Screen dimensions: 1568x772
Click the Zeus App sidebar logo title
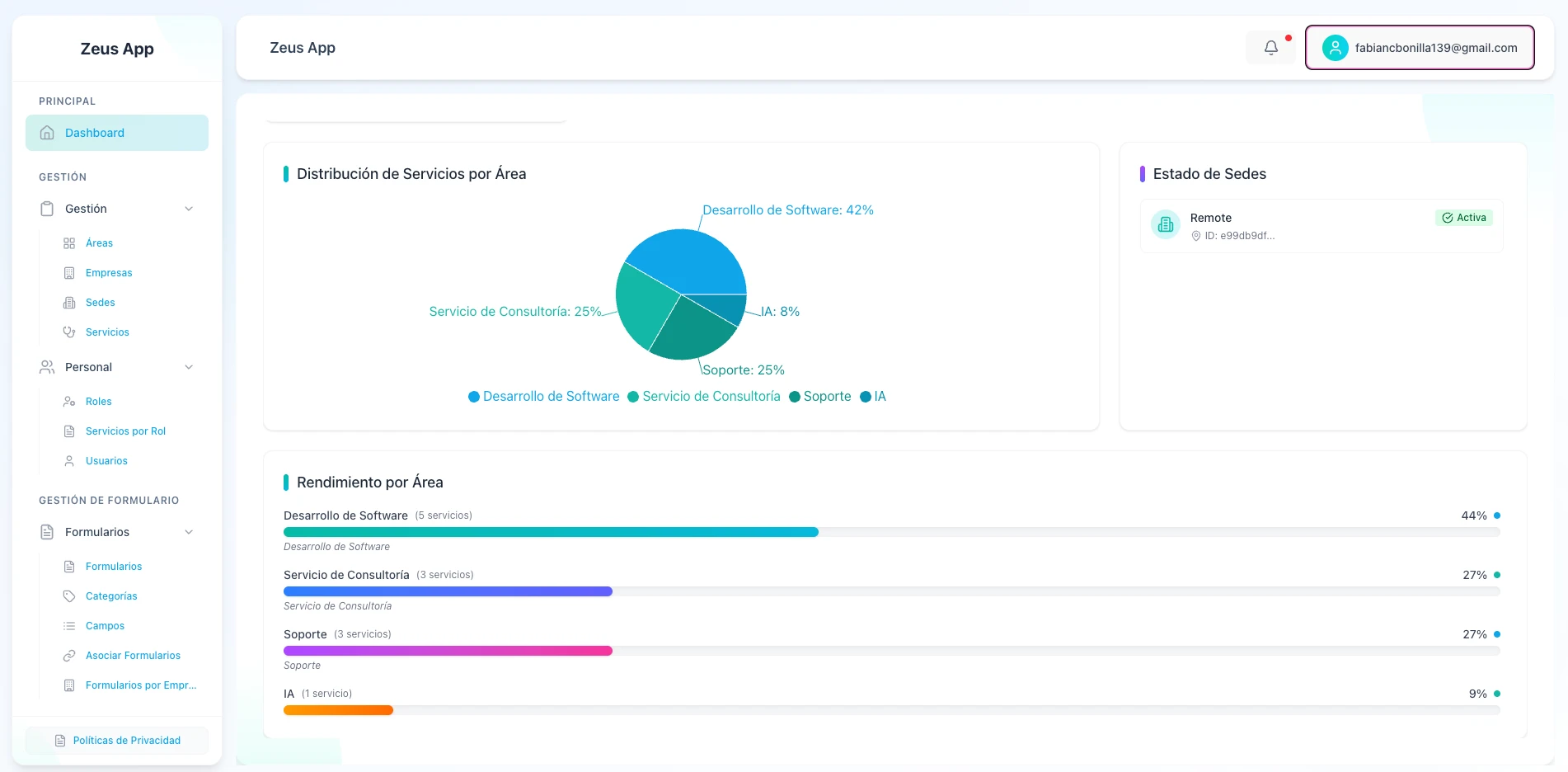[117, 49]
